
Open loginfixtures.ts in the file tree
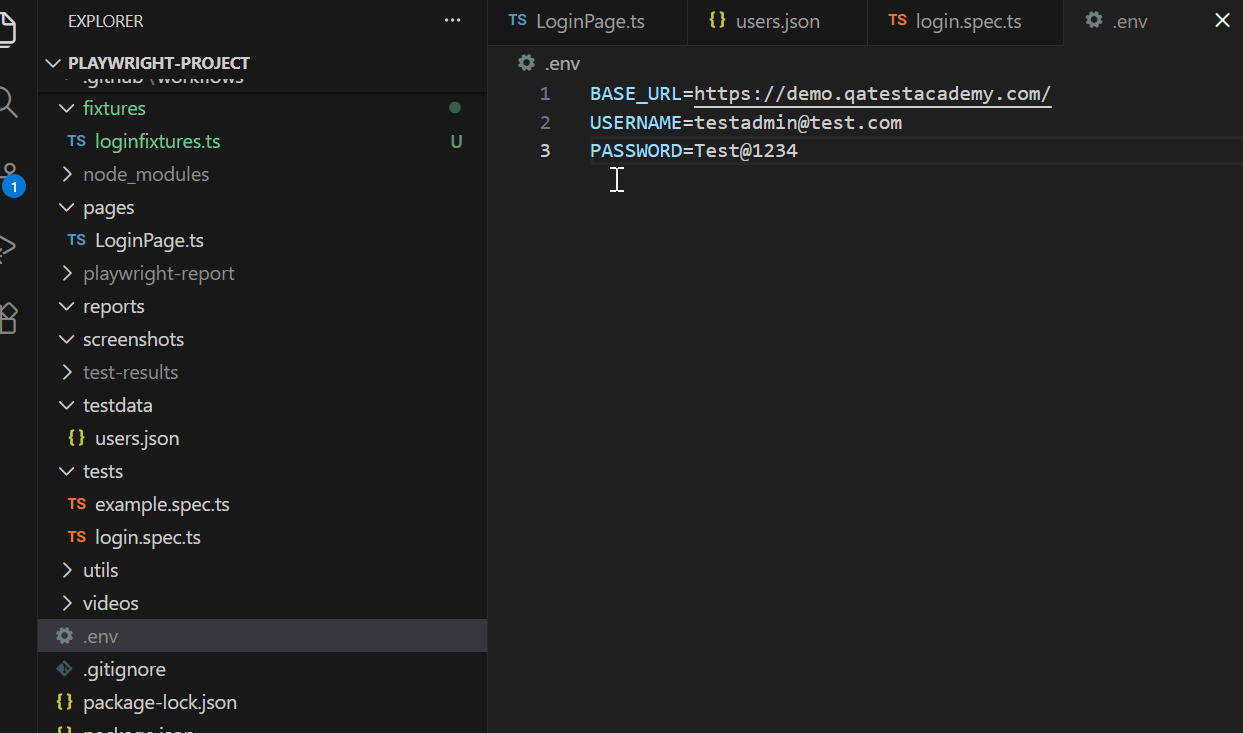pyautogui.click(x=157, y=141)
